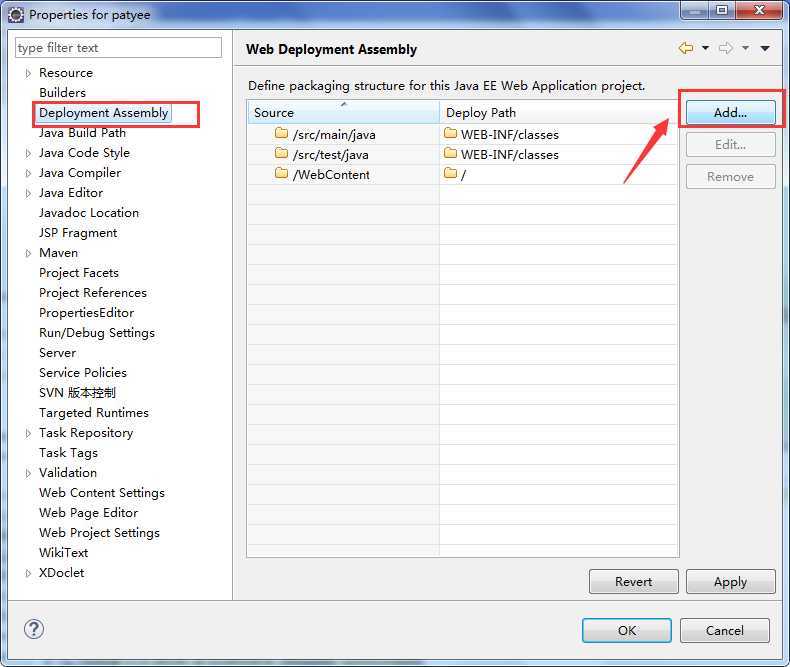Viewport: 790px width, 667px height.
Task: Select Builders in the properties tree
Action: coord(62,93)
